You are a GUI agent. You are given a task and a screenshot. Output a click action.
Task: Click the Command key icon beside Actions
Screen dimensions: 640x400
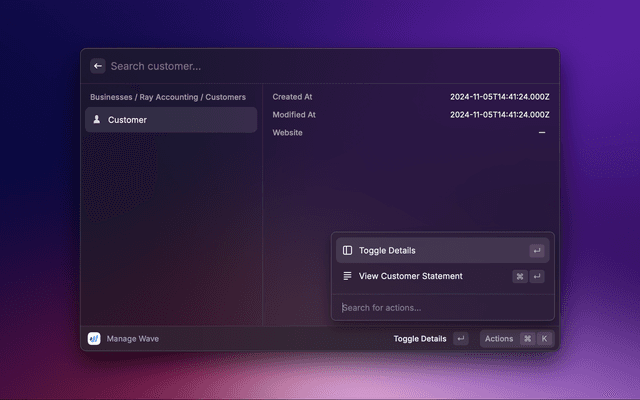point(527,339)
